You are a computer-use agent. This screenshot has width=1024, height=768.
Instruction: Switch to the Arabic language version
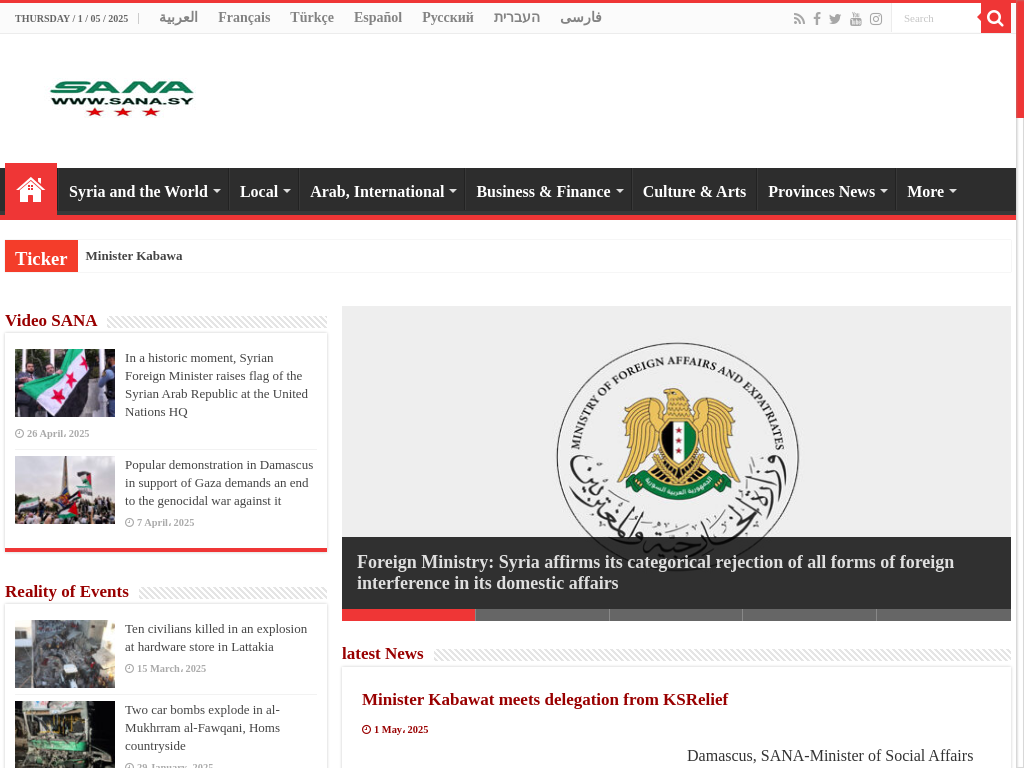click(x=178, y=18)
